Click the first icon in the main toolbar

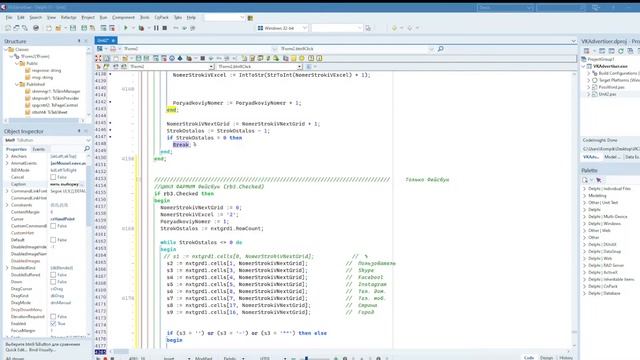pos(8,28)
